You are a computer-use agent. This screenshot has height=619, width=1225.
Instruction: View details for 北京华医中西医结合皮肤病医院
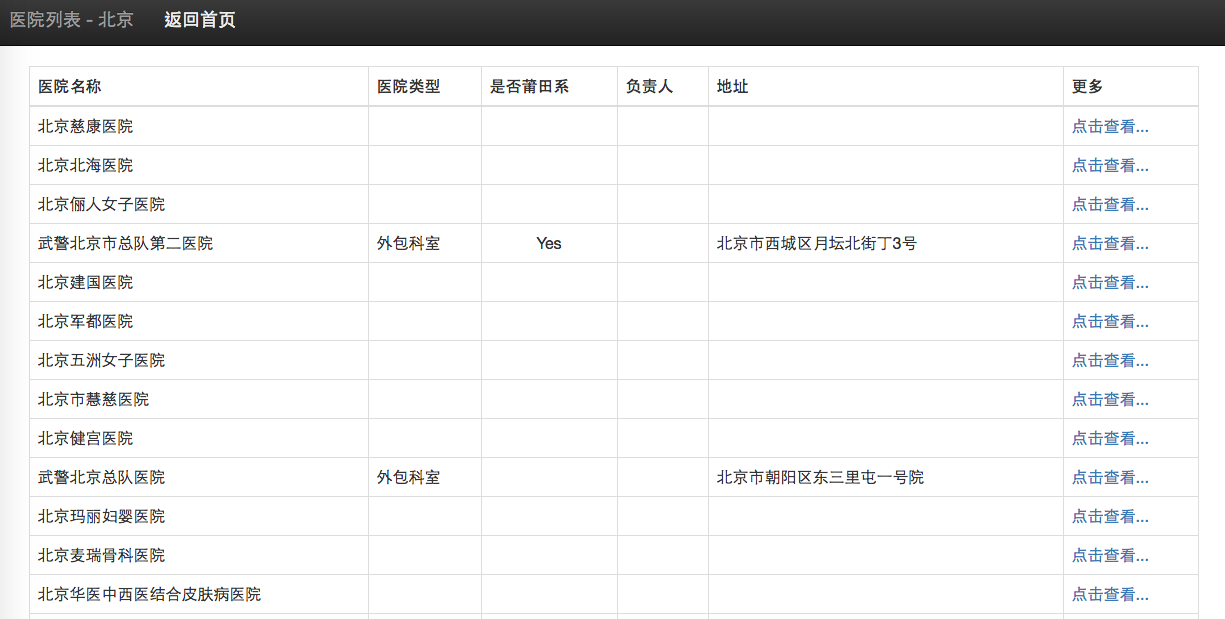(x=1110, y=594)
